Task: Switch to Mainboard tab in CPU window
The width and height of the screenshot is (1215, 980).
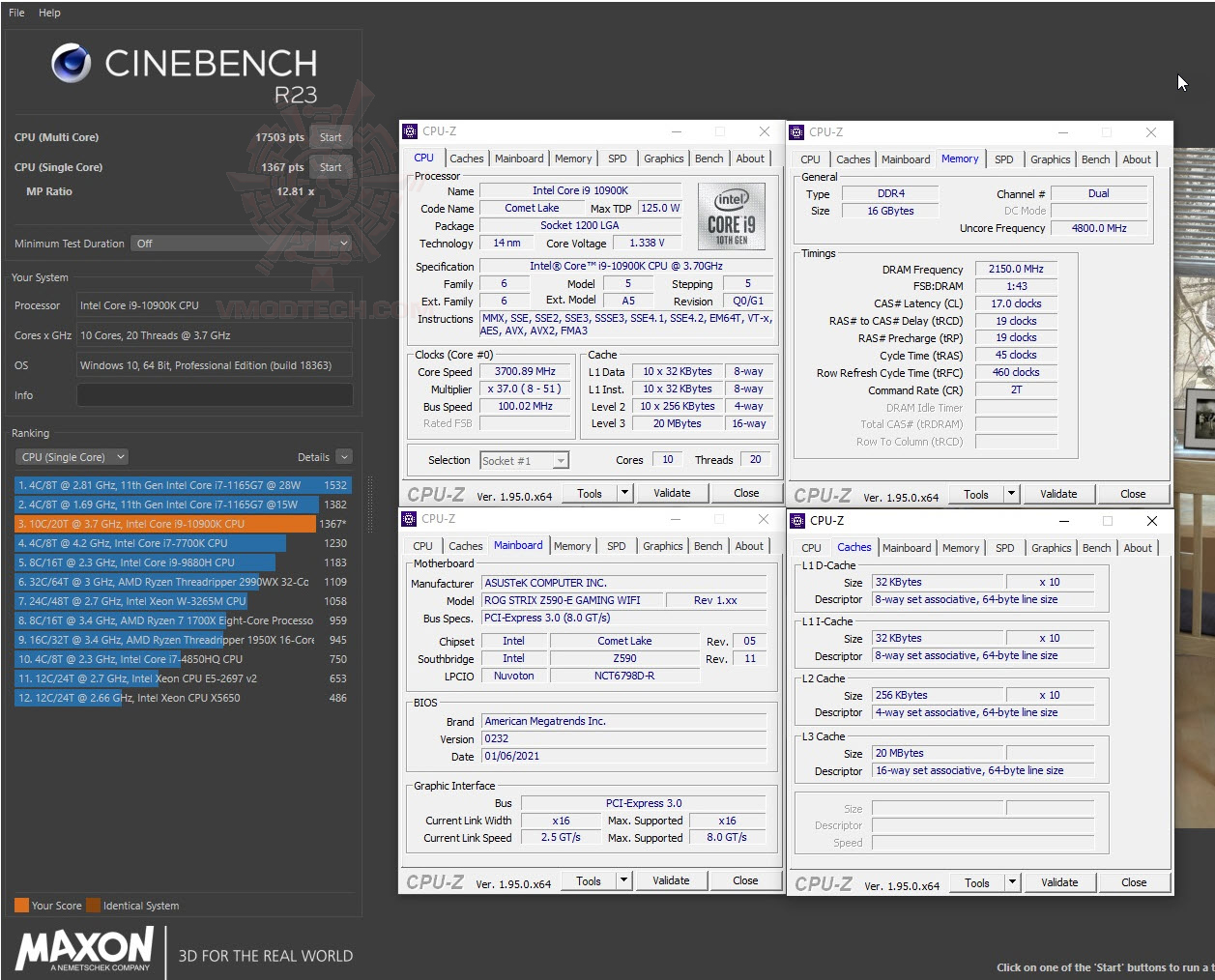Action: point(519,159)
